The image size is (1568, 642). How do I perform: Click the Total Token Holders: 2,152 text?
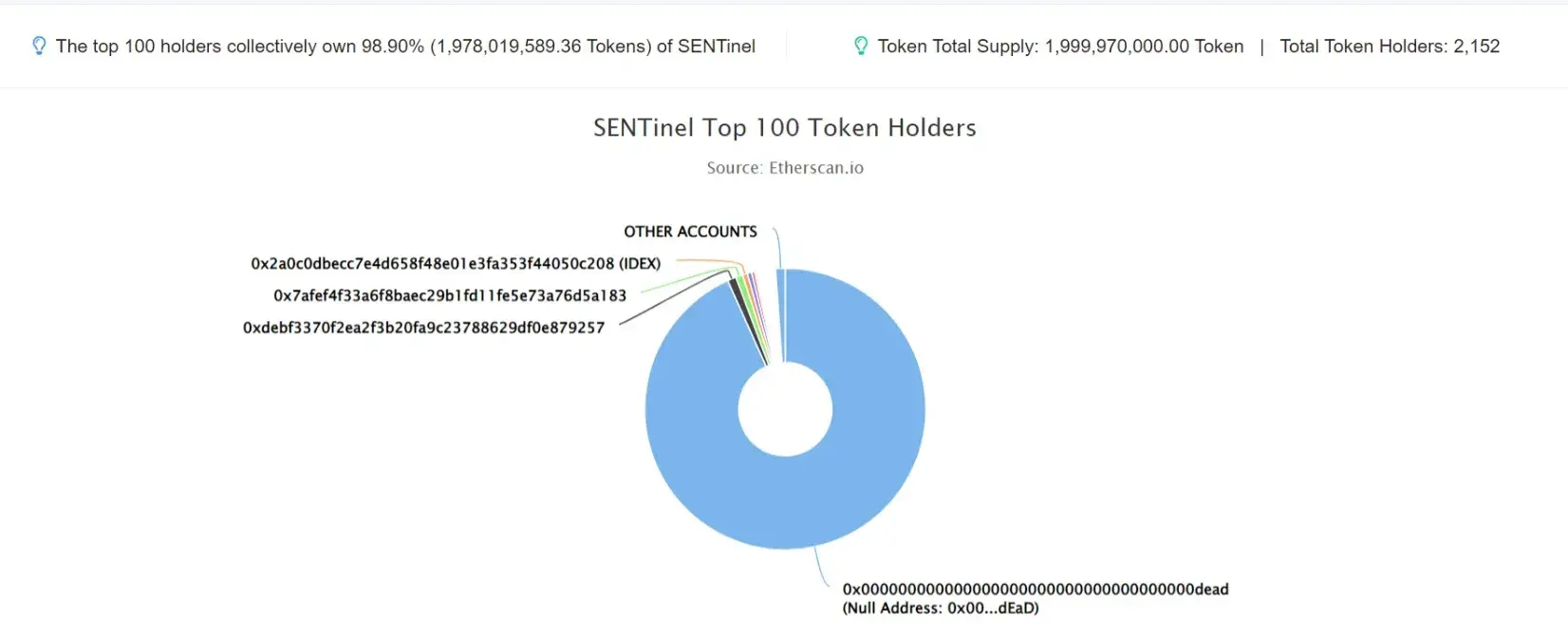1390,46
